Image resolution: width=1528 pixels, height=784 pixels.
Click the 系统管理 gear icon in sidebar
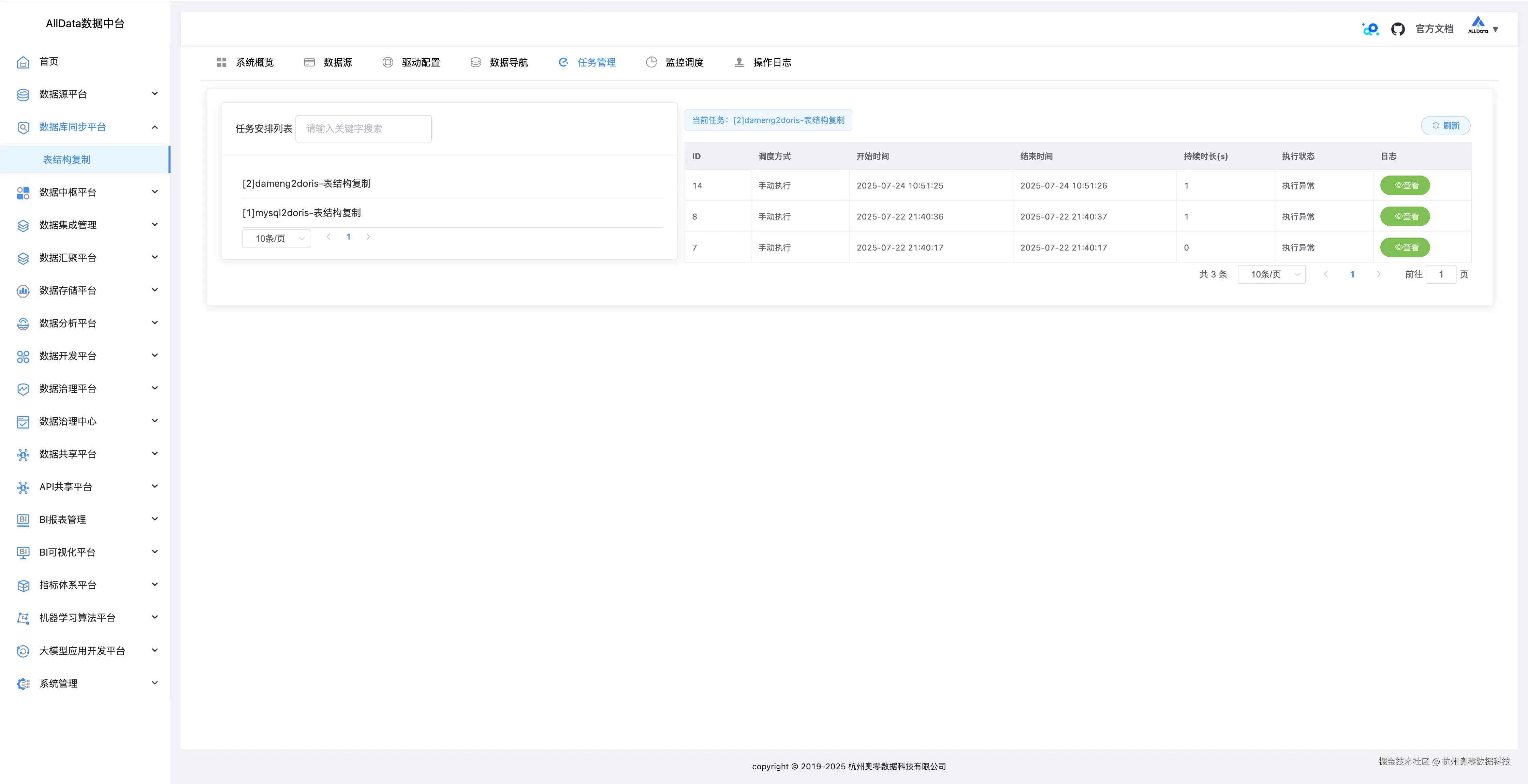[23, 684]
